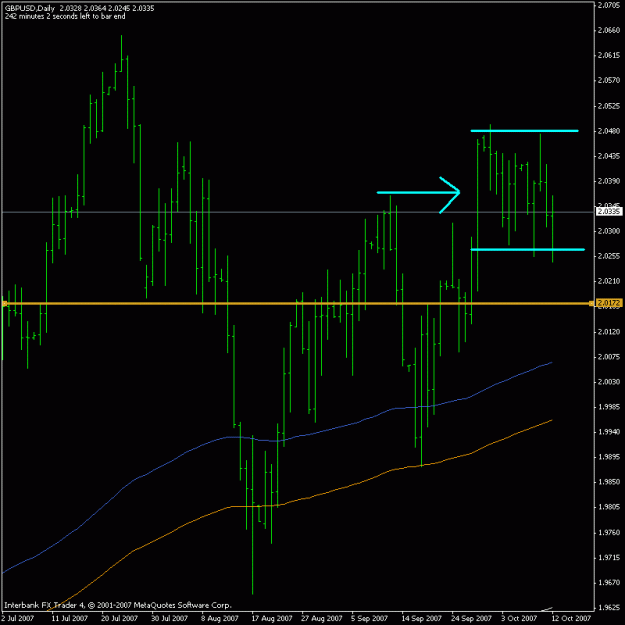
Task: Click the '5 Sep 2007' date label
Action: 370,619
